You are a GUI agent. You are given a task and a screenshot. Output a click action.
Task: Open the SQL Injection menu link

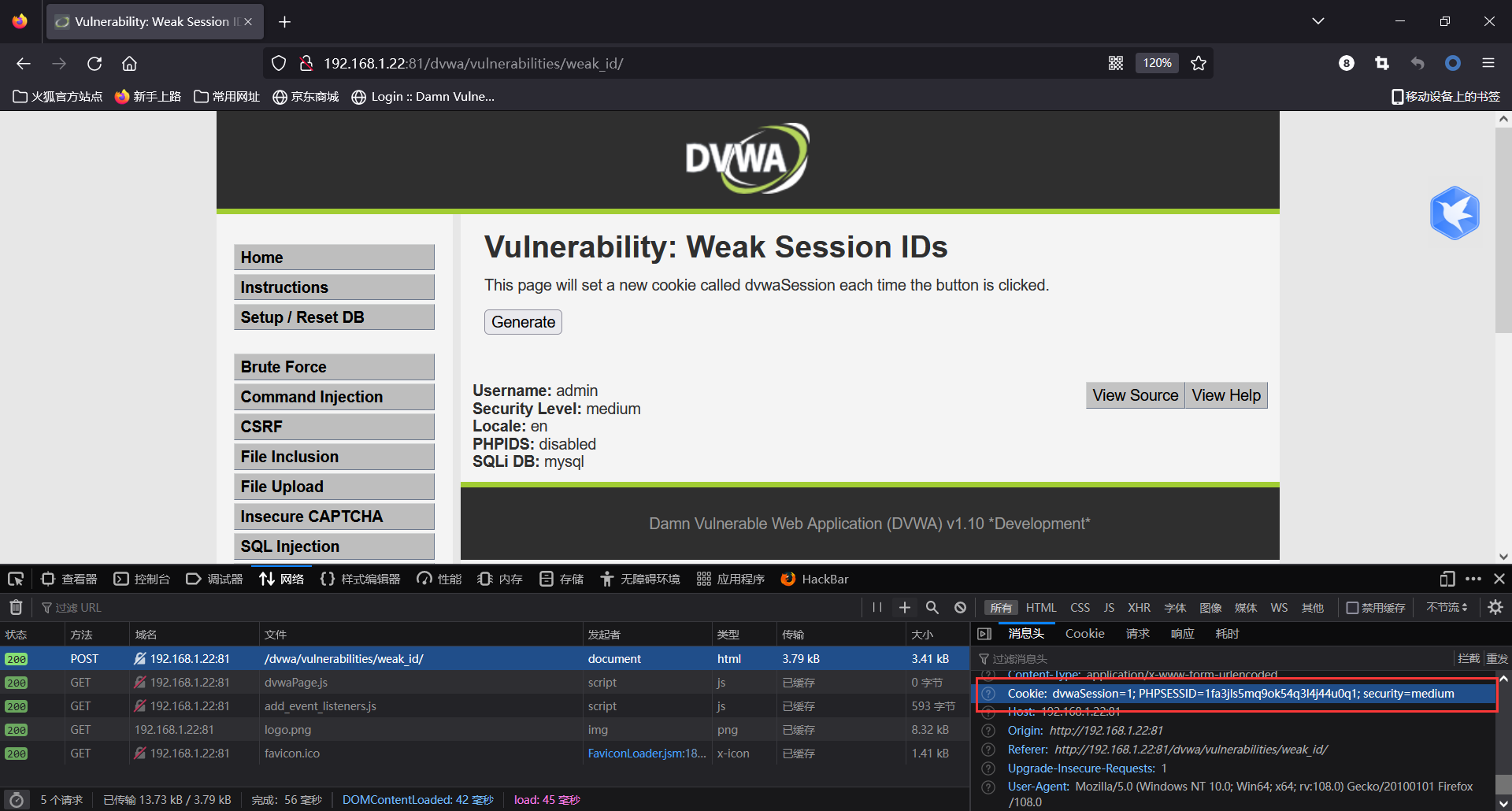(334, 546)
